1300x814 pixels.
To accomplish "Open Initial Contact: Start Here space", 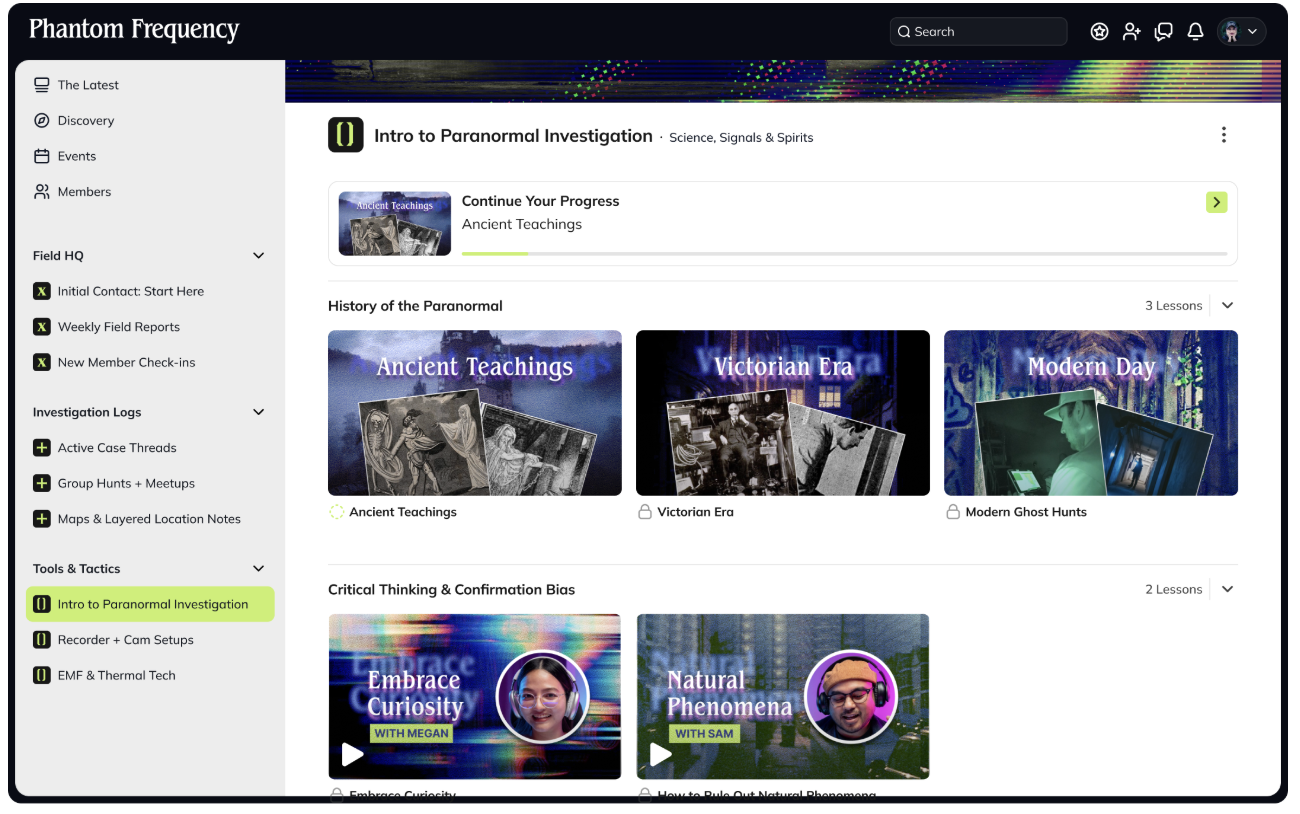I will pos(130,292).
